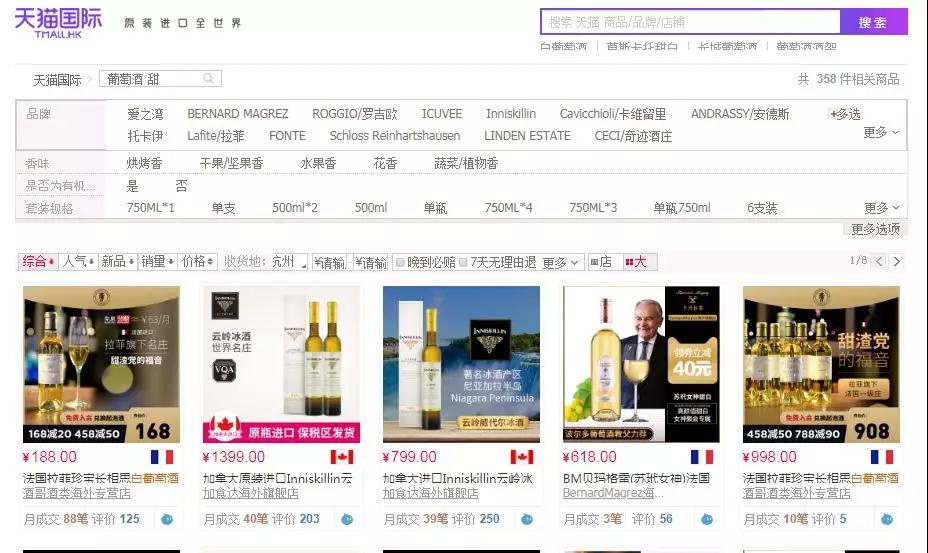Click suggested search 卡城葡萄酒
The width and height of the screenshot is (928, 553).
pyautogui.click(x=727, y=46)
